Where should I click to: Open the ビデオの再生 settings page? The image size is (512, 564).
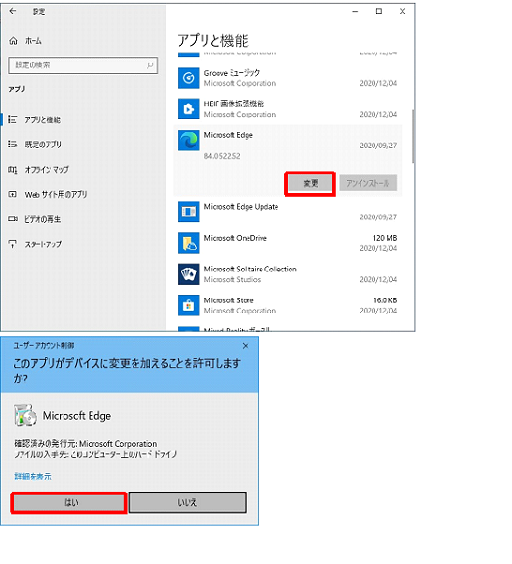pyautogui.click(x=42, y=219)
